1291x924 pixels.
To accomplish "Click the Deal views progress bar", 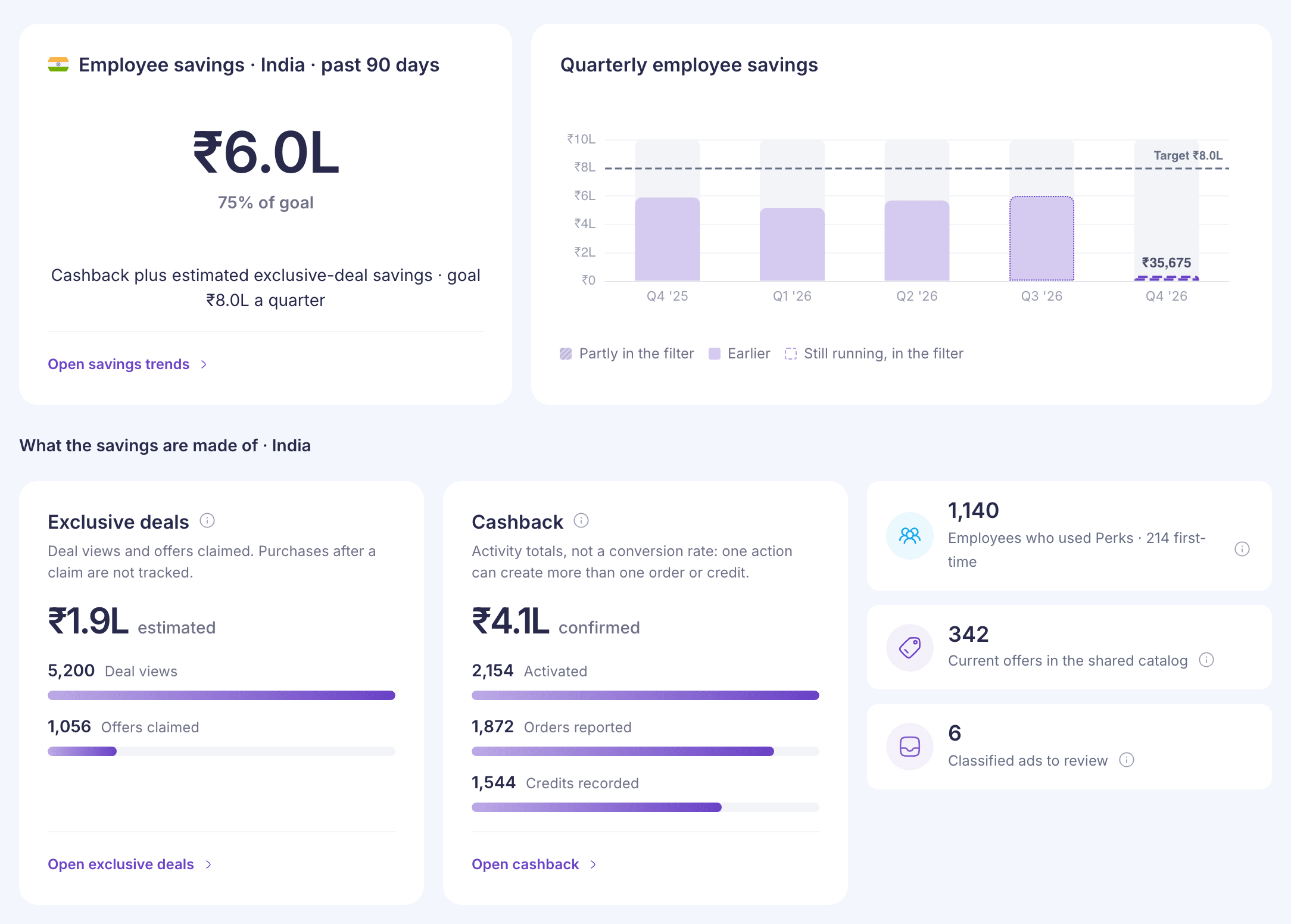I will tap(222, 695).
